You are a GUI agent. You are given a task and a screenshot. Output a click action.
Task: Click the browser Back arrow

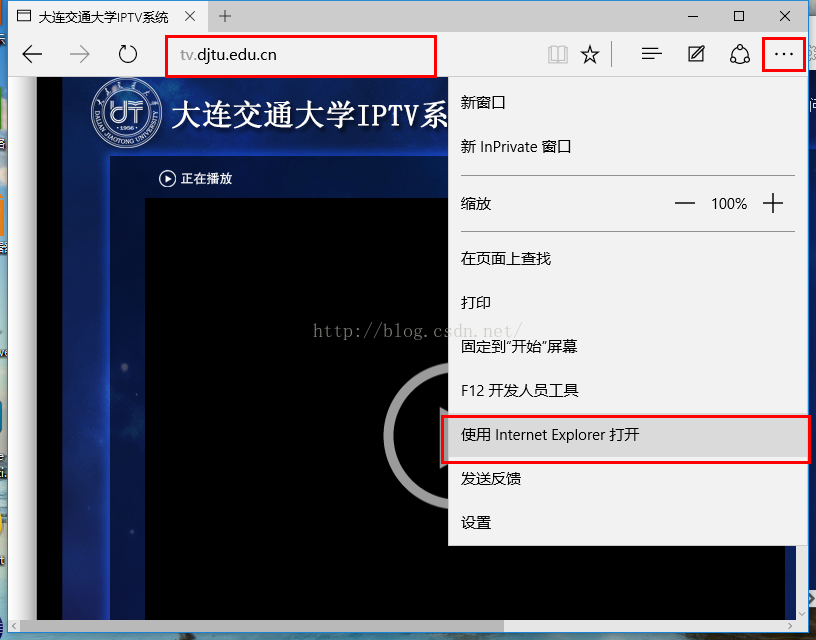32,54
